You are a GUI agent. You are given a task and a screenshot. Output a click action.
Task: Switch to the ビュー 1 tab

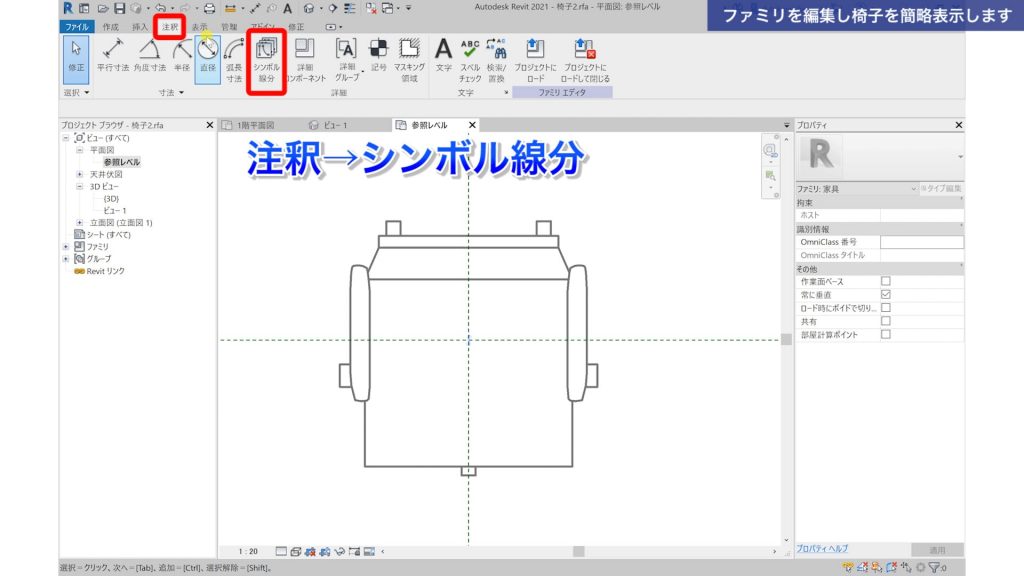pyautogui.click(x=335, y=125)
